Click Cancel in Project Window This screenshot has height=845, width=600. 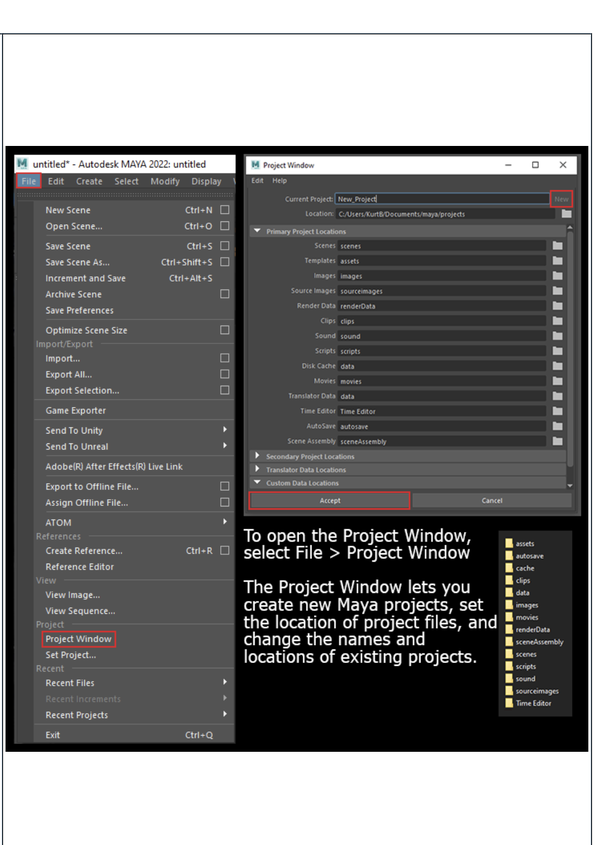pos(492,501)
